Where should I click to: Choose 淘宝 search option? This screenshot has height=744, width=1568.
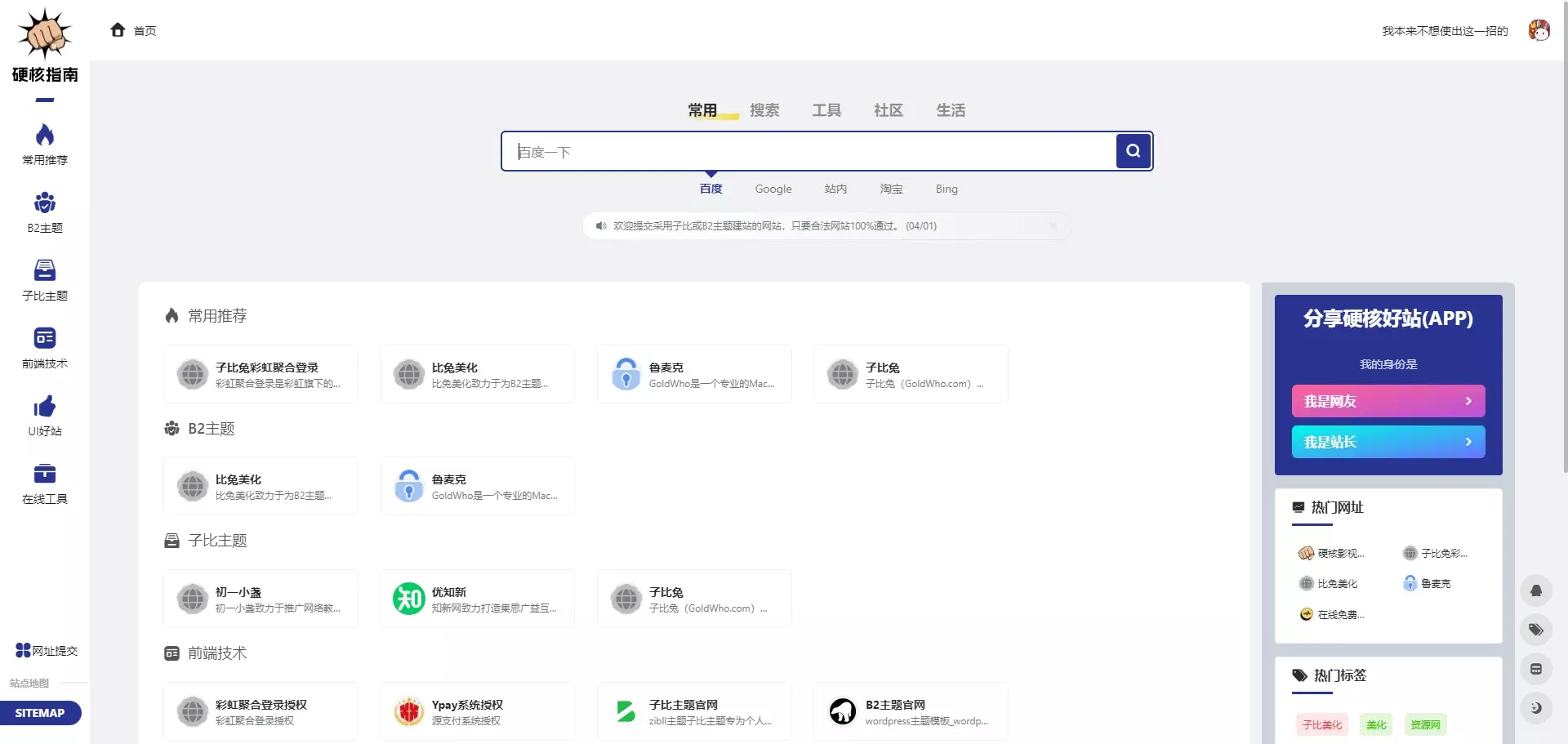(x=891, y=189)
